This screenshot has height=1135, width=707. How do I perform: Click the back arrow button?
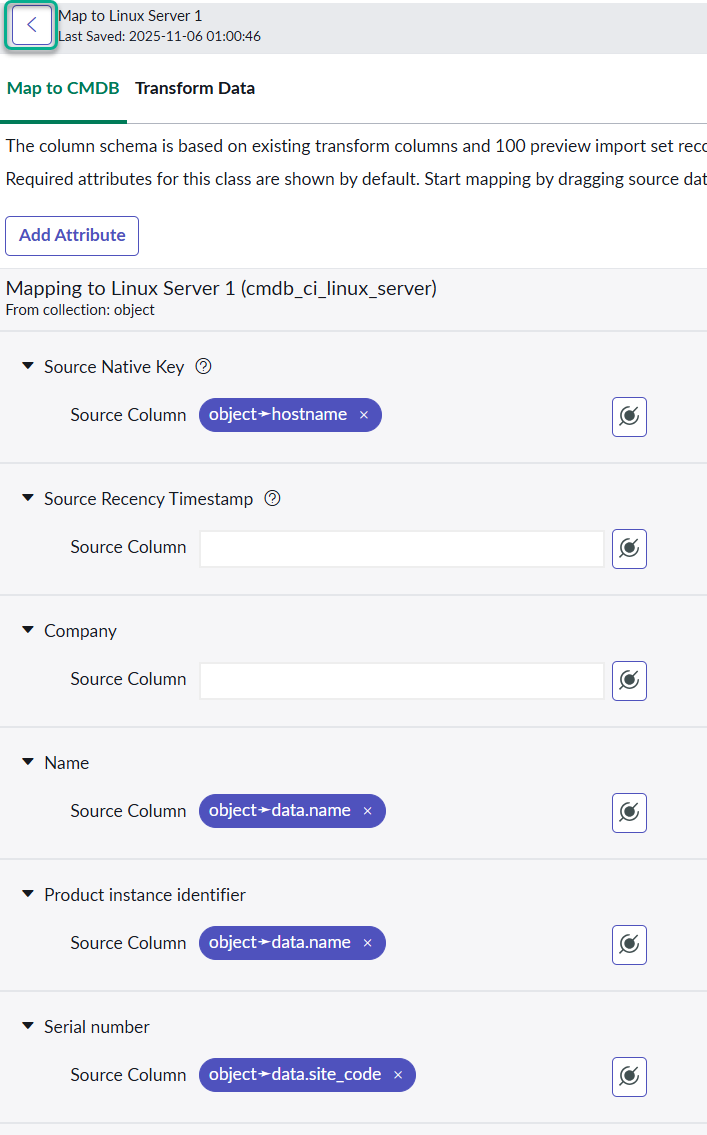(32, 26)
